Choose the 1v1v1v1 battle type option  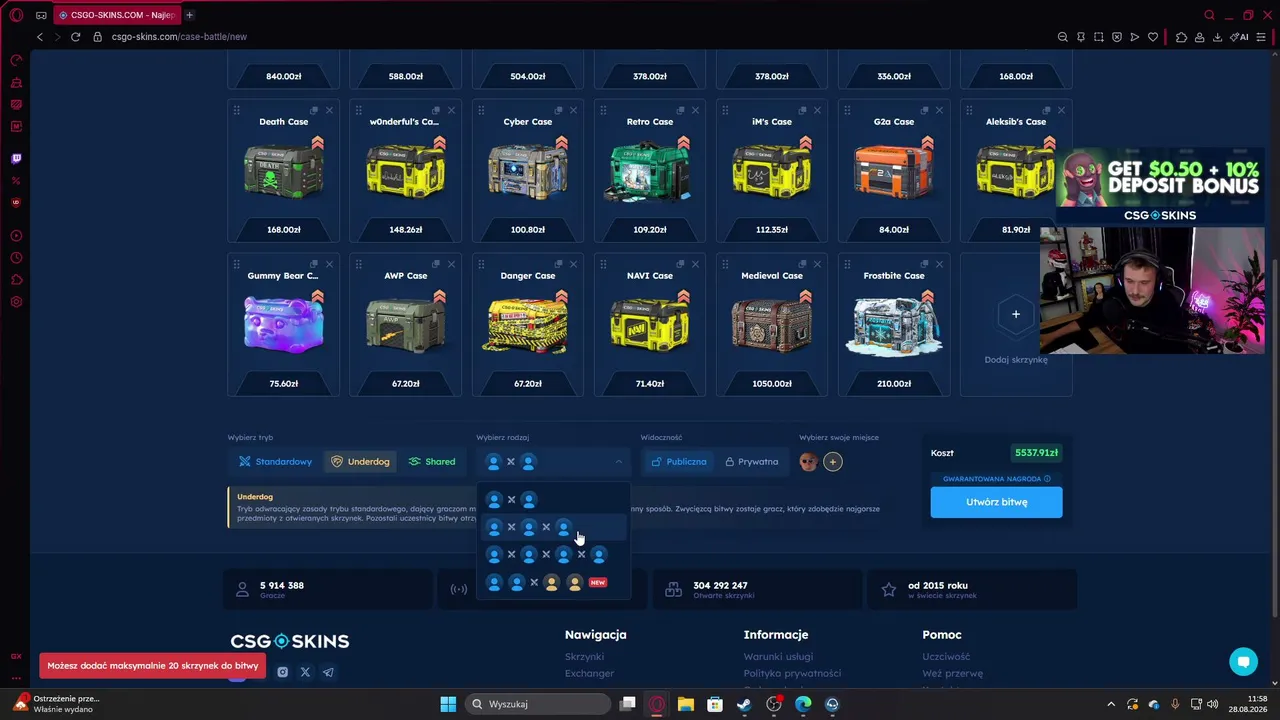[x=553, y=555]
